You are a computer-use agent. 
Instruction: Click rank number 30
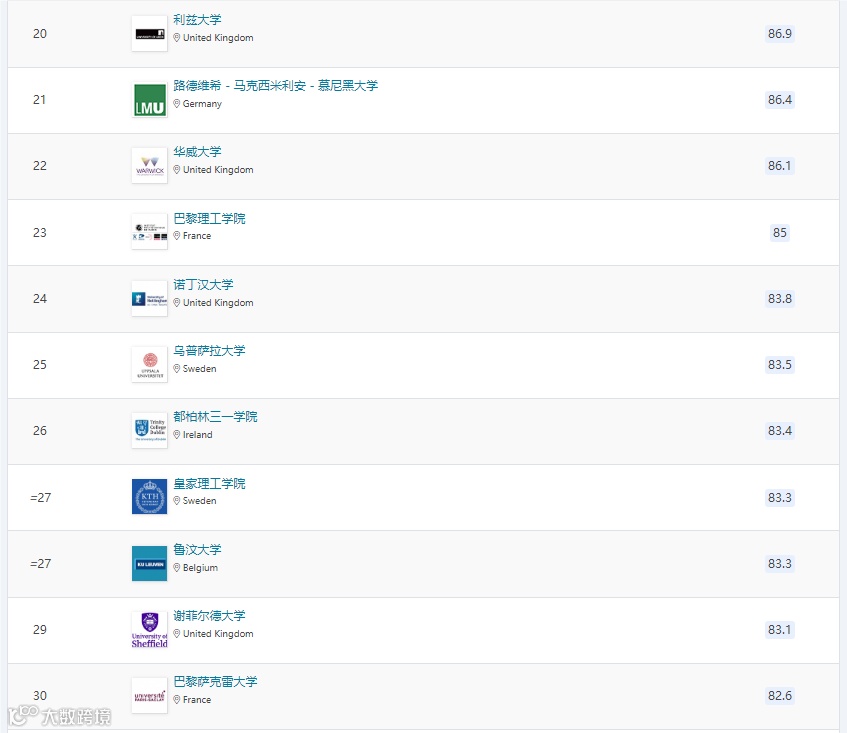pos(40,696)
